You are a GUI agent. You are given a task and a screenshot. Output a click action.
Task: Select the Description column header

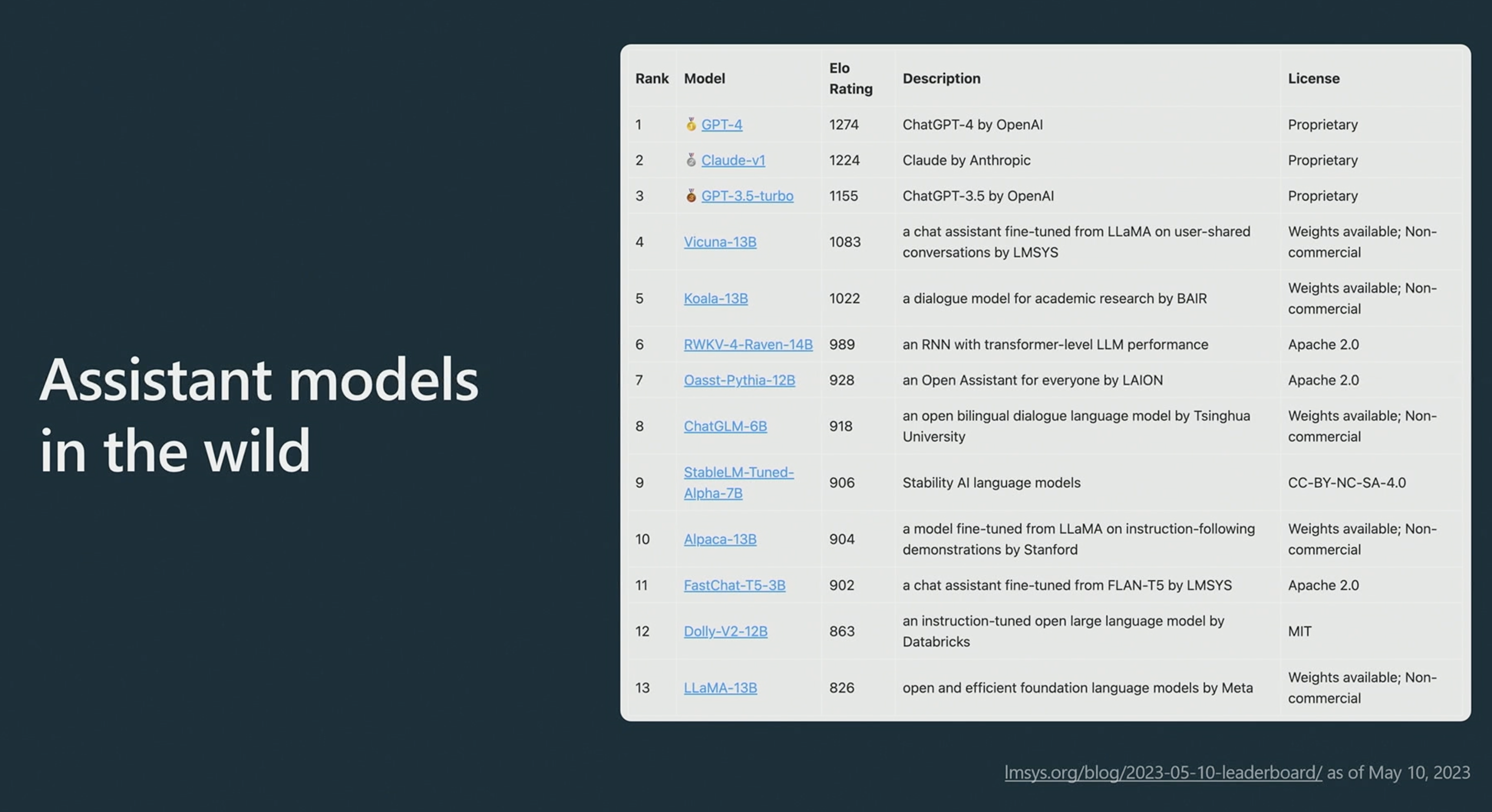click(942, 78)
